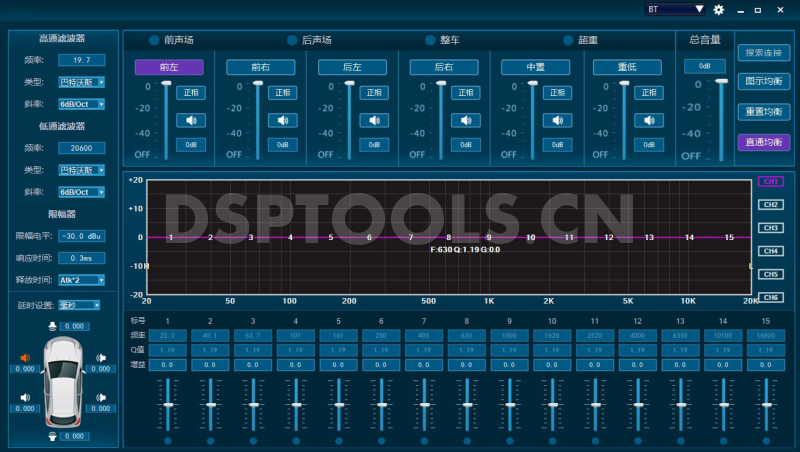Select the orange front-left speaker beside car
The image size is (800, 452).
25,358
